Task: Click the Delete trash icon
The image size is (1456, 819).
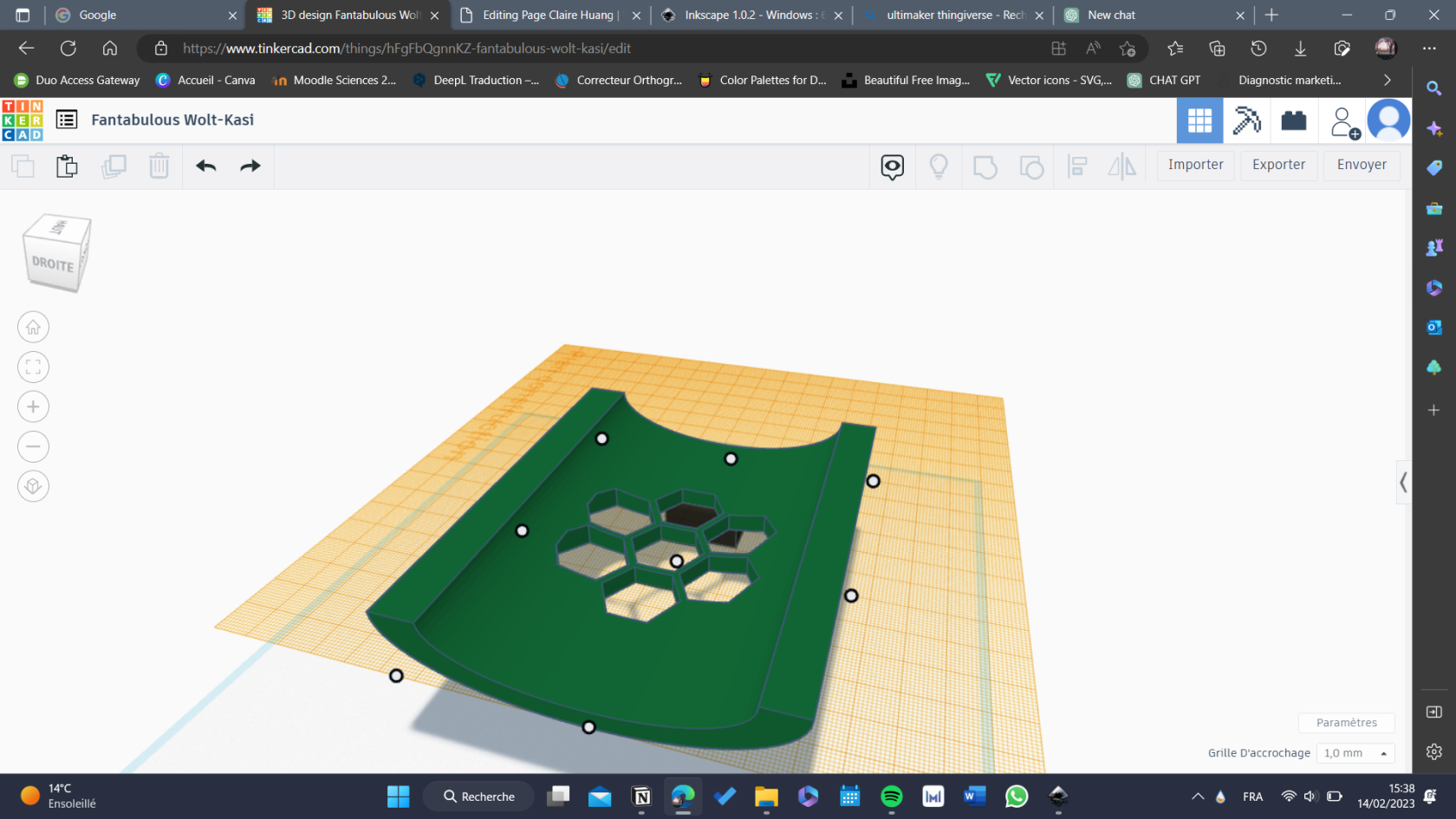Action: tap(159, 166)
